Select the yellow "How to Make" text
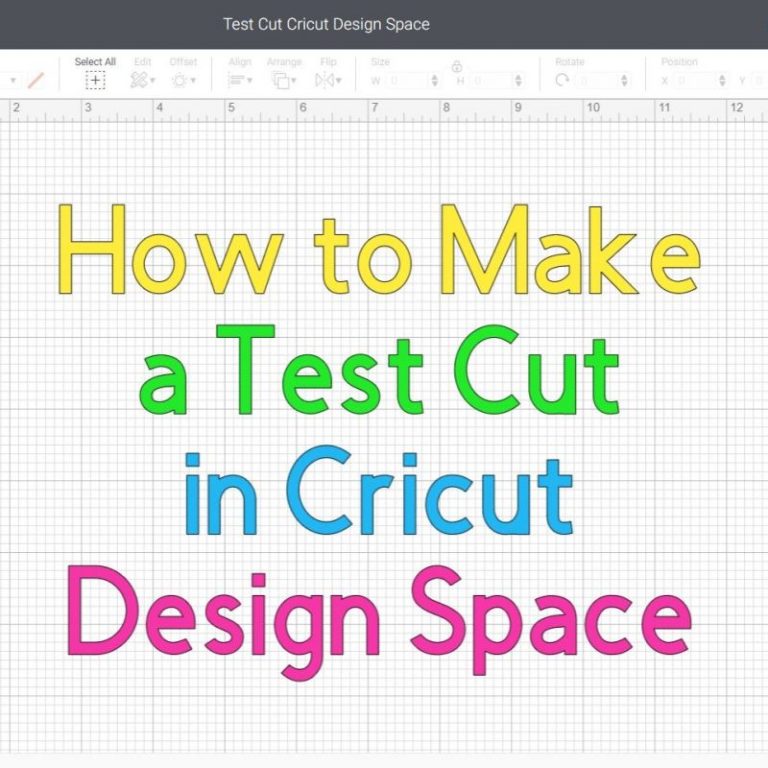 tap(378, 249)
